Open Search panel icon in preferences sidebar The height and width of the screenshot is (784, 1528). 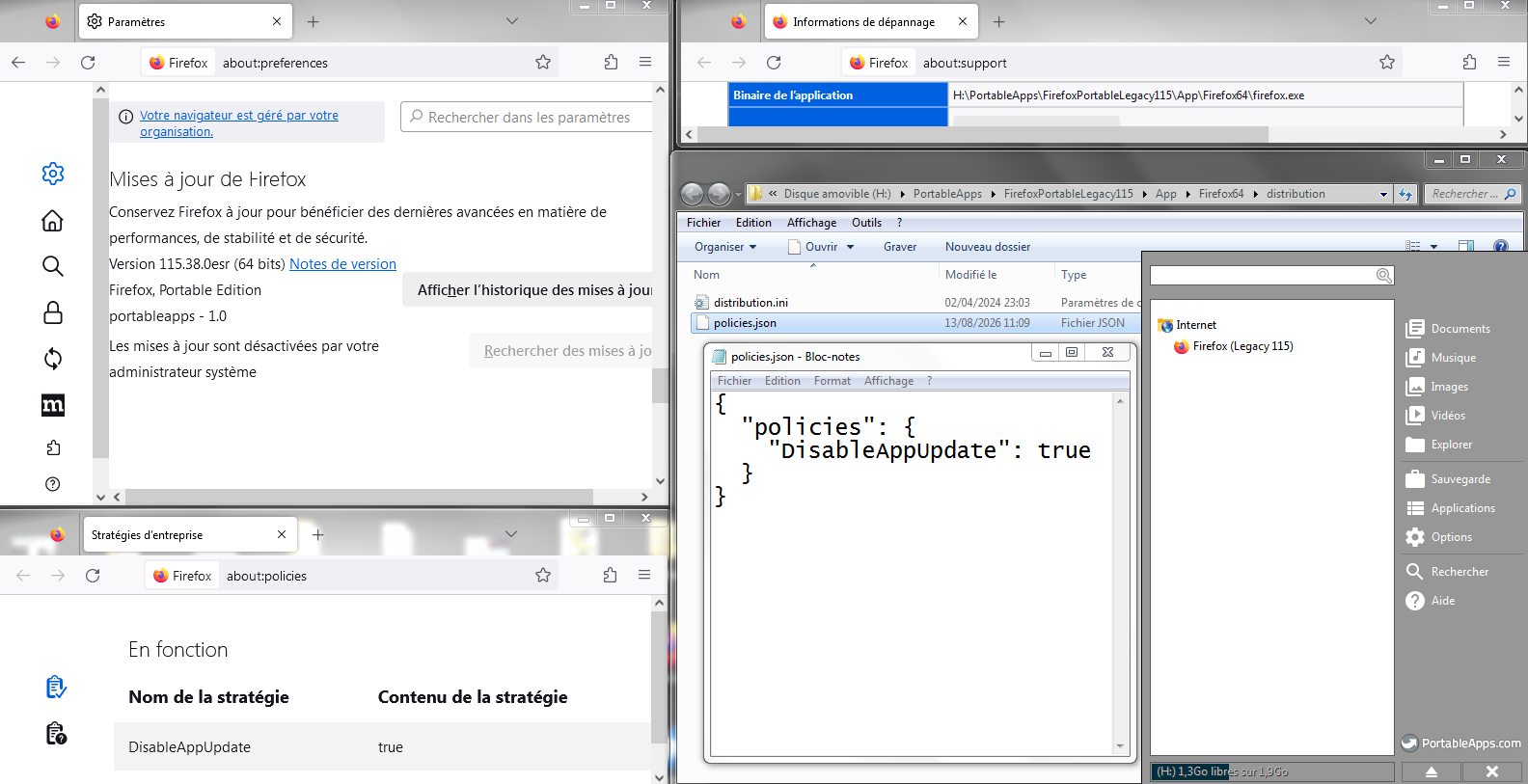(x=53, y=266)
